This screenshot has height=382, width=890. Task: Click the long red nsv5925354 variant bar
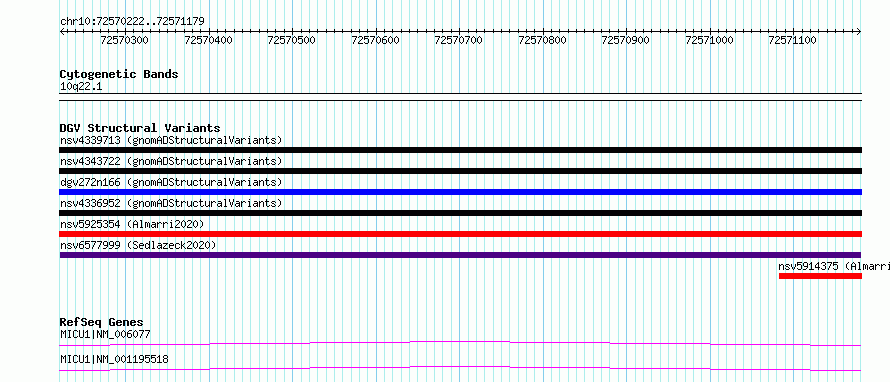(460, 234)
